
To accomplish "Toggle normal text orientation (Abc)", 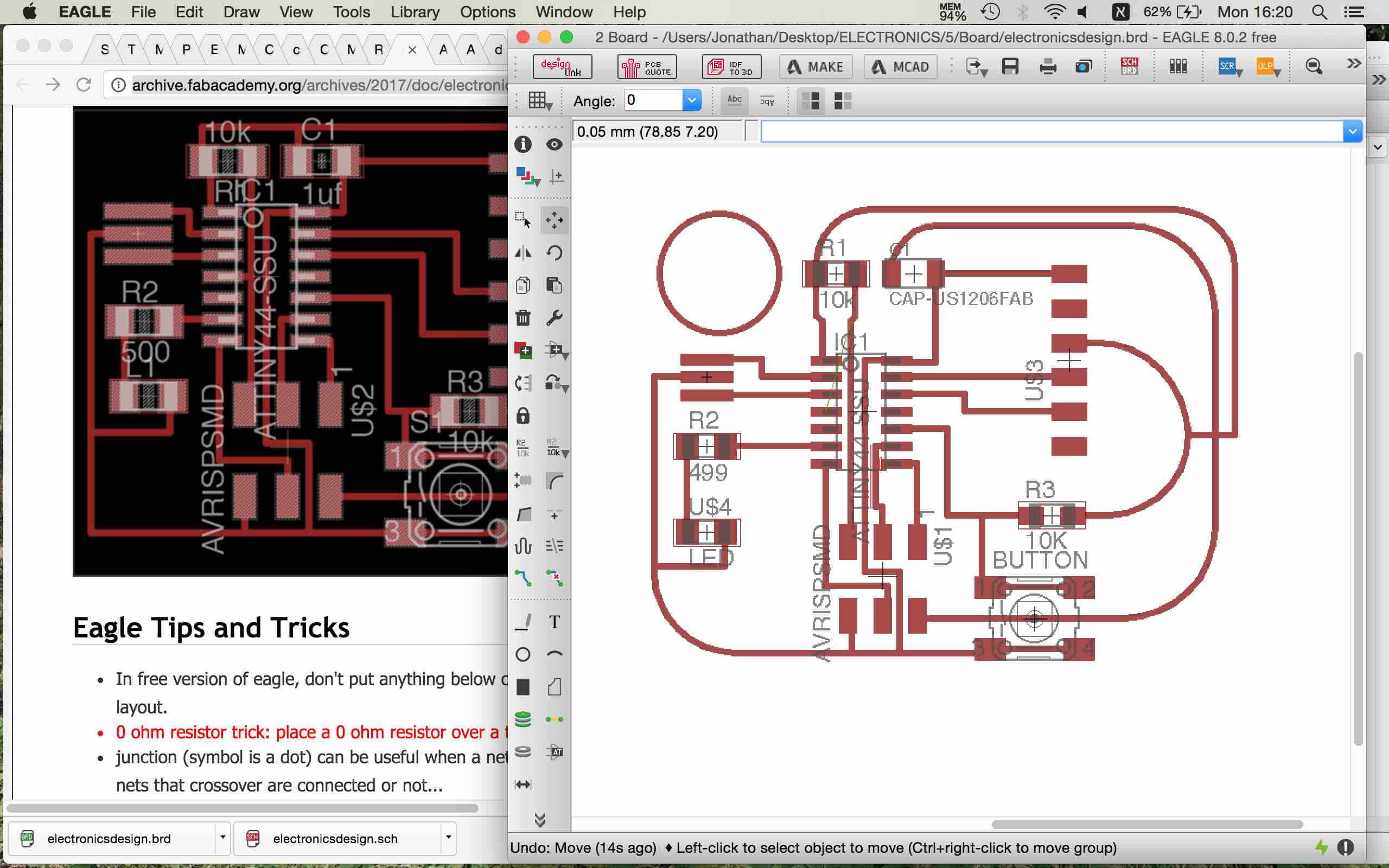I will (734, 101).
